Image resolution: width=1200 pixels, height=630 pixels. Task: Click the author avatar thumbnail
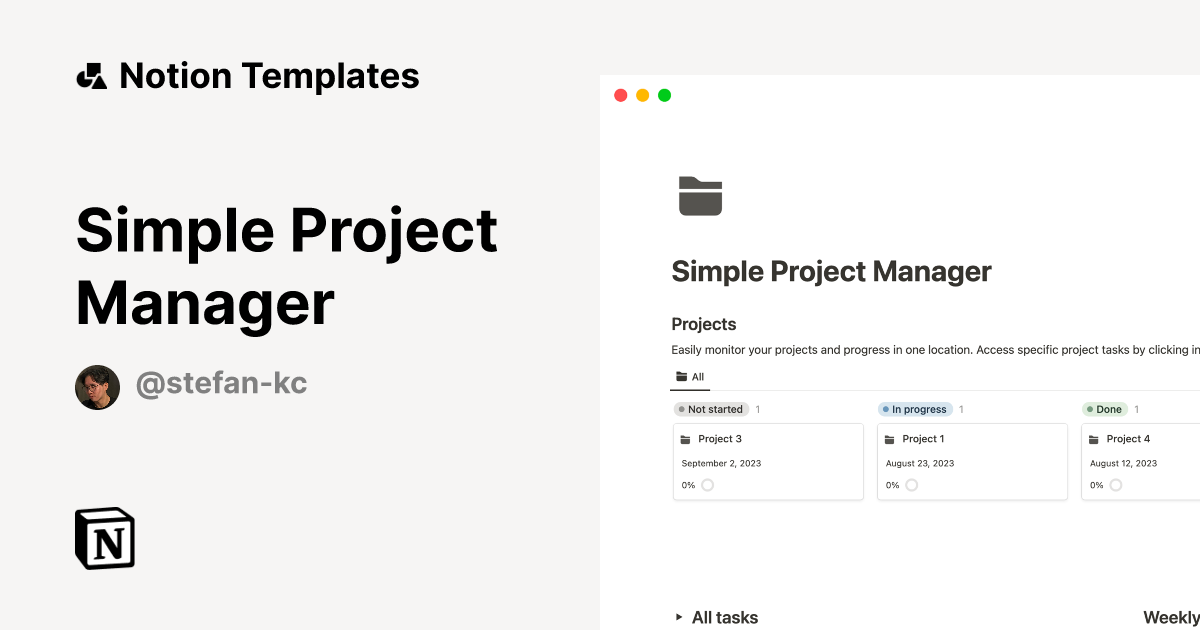pos(97,387)
